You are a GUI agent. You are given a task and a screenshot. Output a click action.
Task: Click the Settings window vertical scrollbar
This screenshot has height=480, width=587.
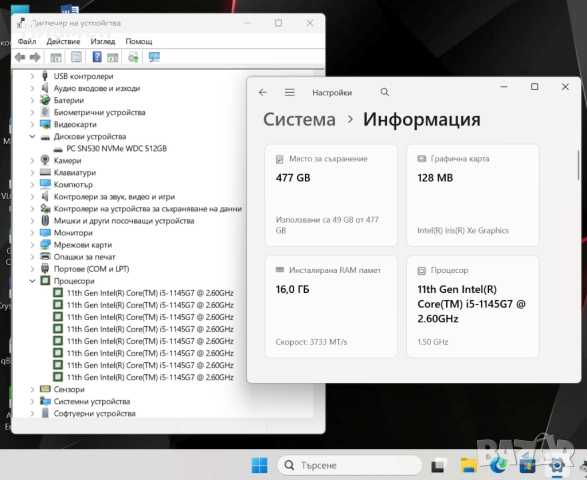click(x=578, y=166)
